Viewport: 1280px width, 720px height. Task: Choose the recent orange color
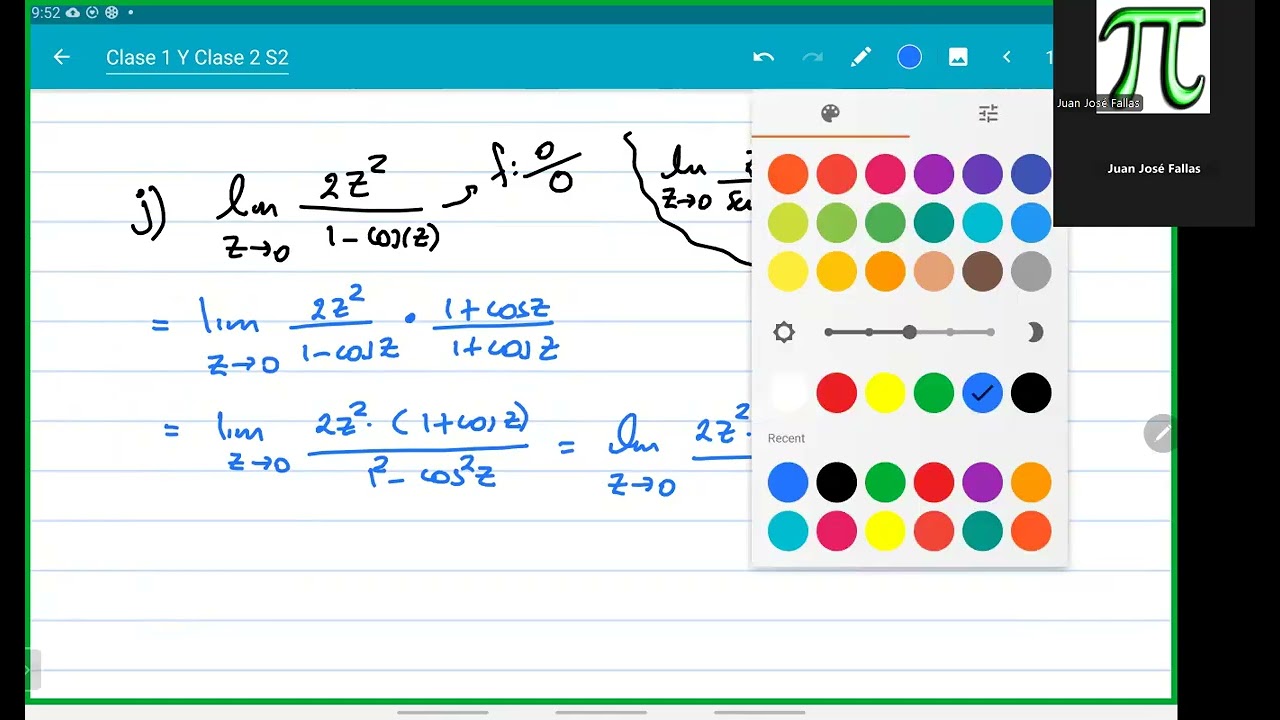[x=1031, y=482]
